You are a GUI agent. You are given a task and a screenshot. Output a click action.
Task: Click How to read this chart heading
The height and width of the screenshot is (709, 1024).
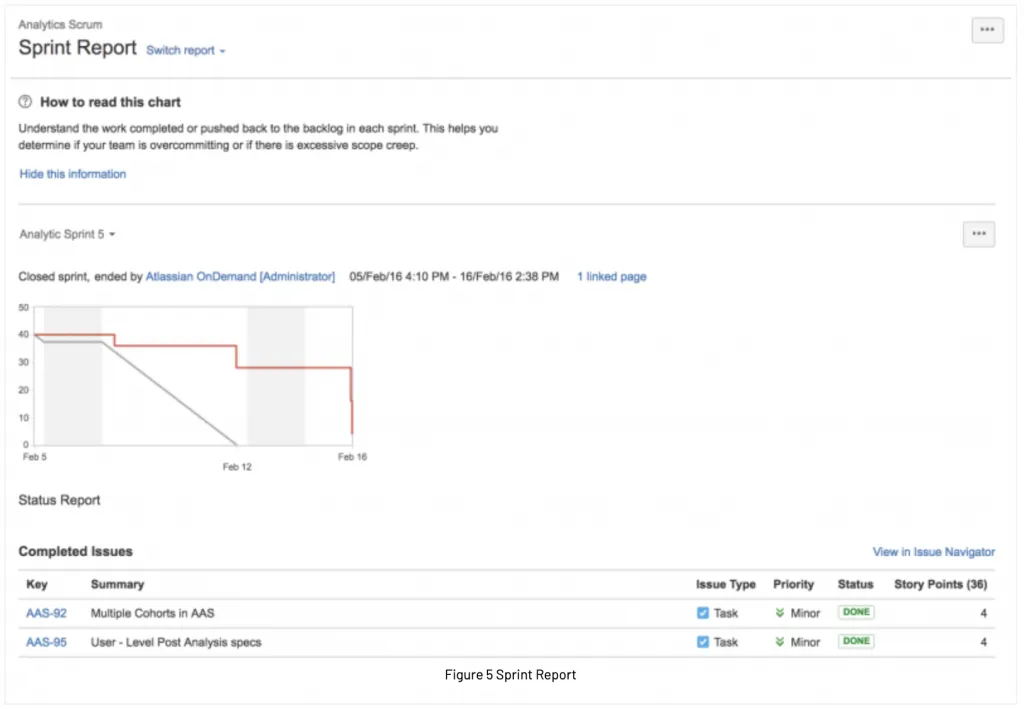(110, 102)
